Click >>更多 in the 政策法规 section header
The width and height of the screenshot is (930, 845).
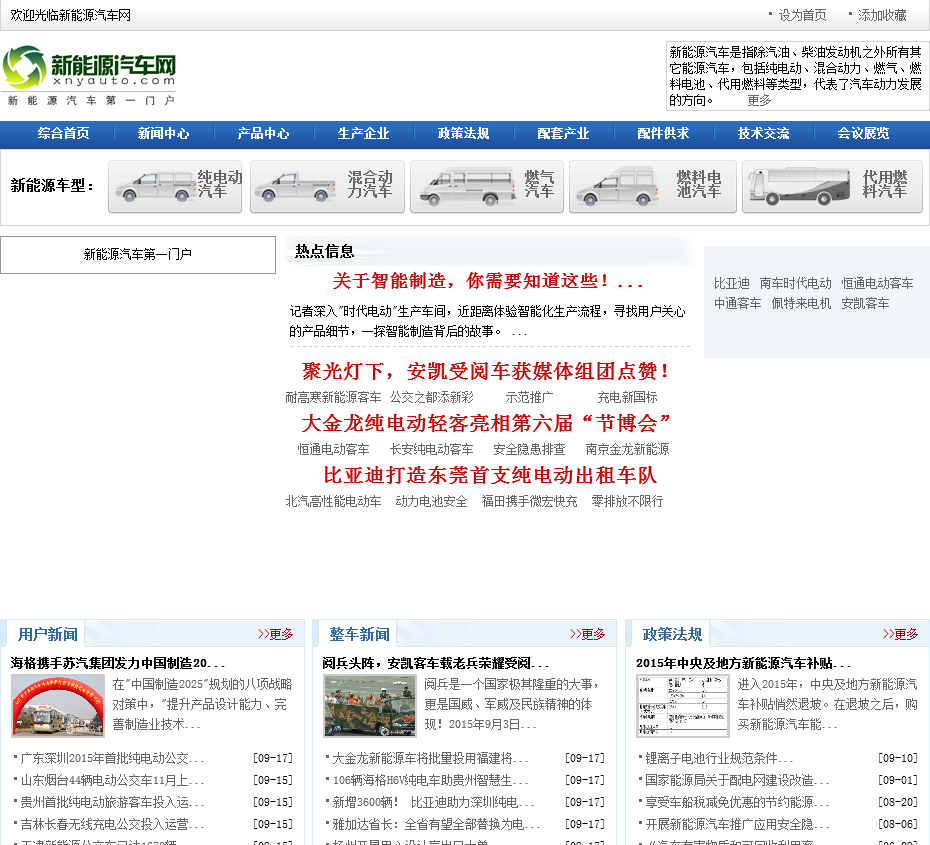point(900,634)
